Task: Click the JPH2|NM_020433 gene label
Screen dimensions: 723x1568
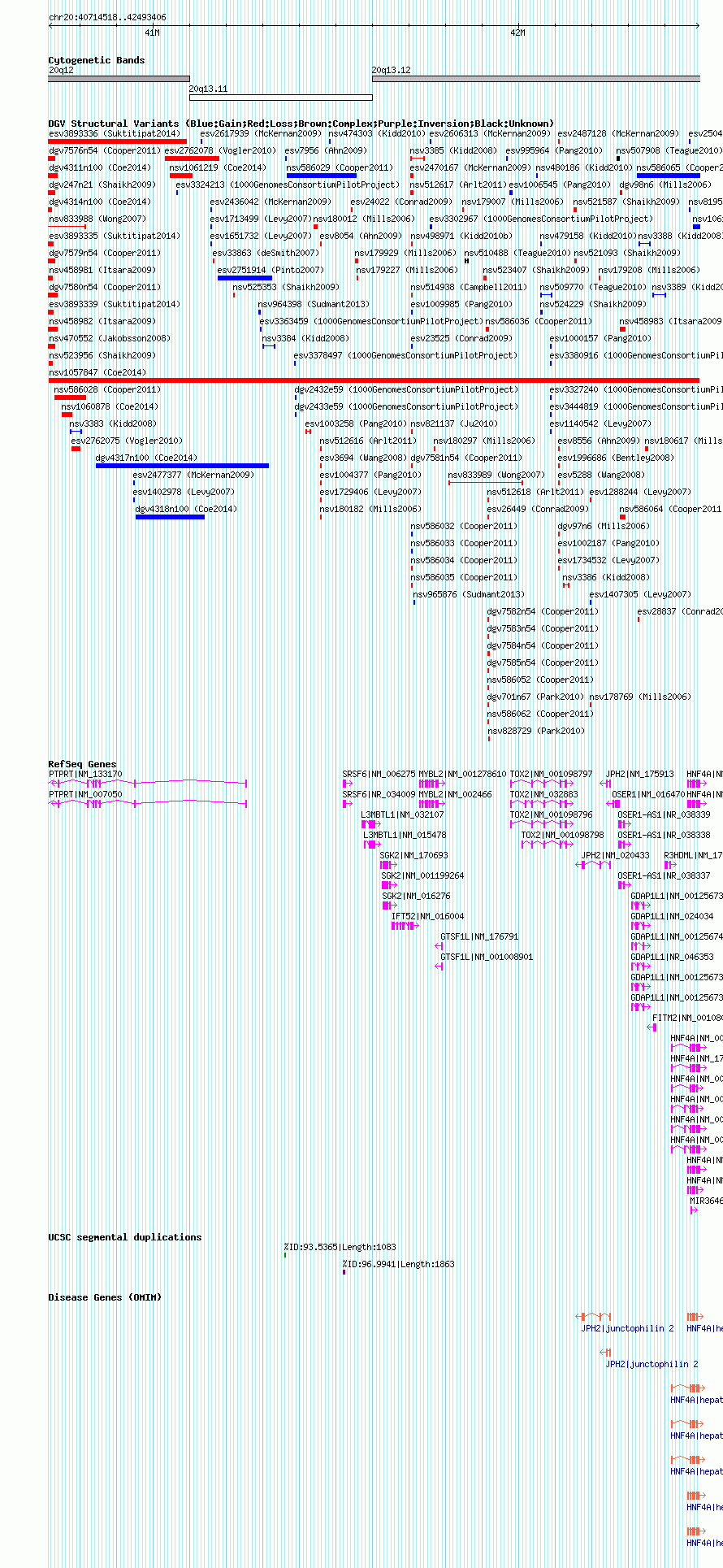Action: 616,855
